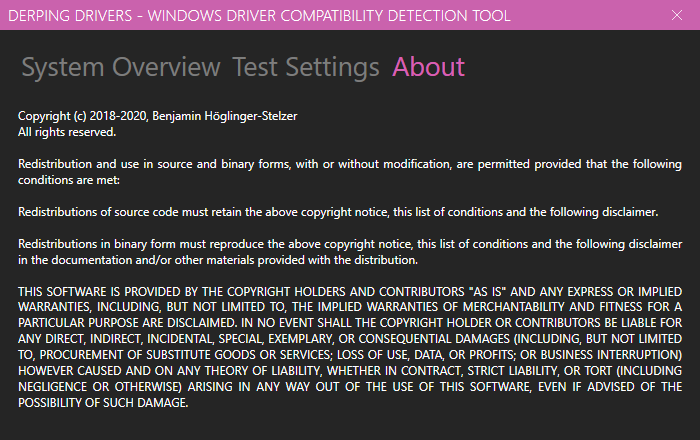Click the 'WARRANTIES, INCLUDING, BUT NOT LIMITED' line
This screenshot has height=440, width=700.
(x=350, y=307)
